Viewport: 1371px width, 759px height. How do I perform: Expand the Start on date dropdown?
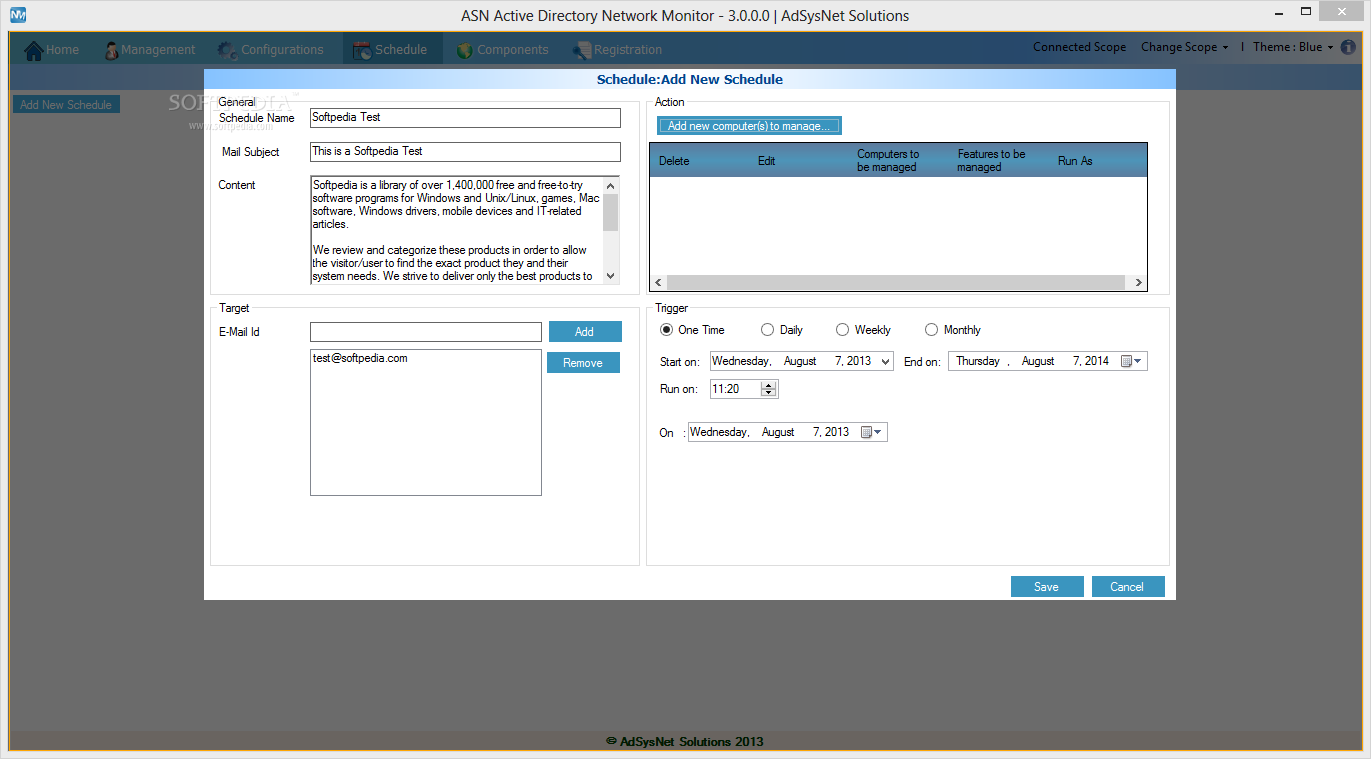pyautogui.click(x=884, y=361)
